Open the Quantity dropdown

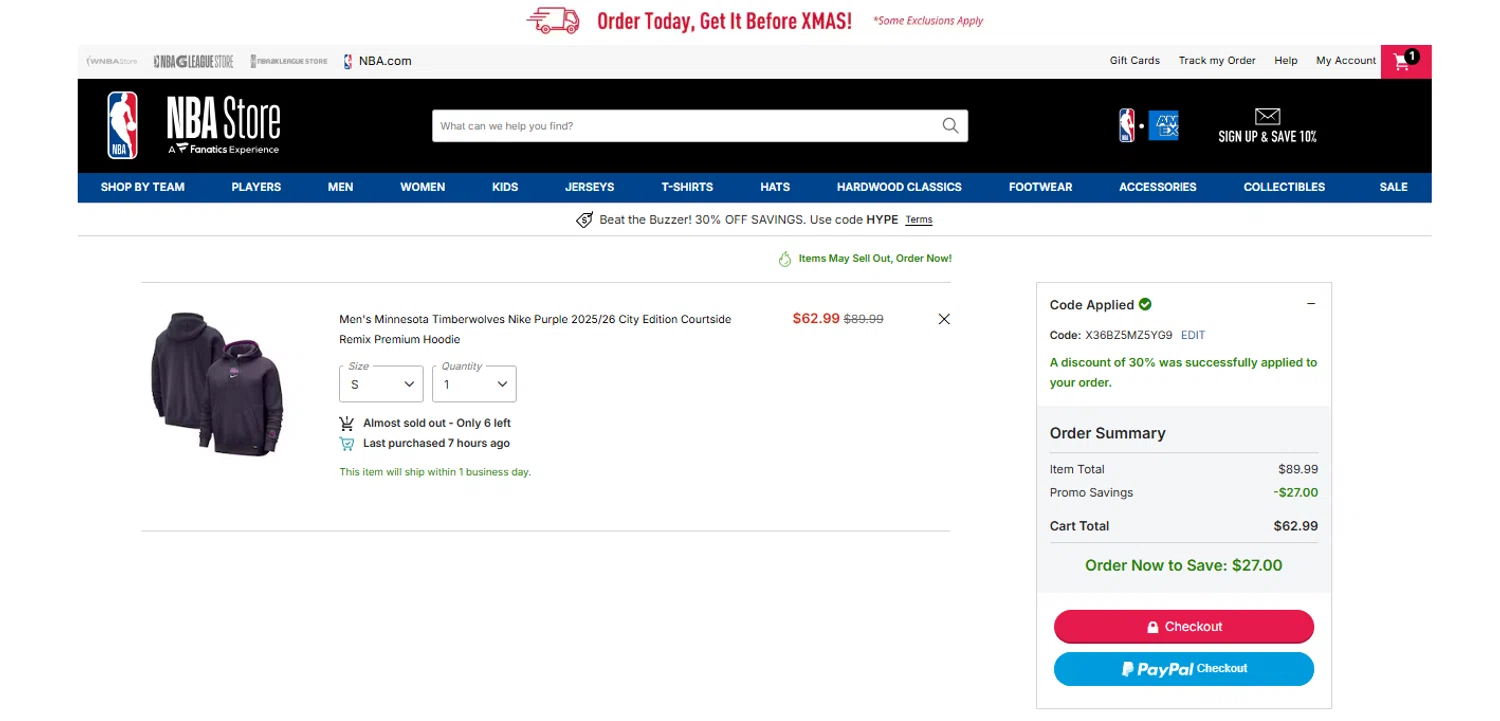pos(474,384)
